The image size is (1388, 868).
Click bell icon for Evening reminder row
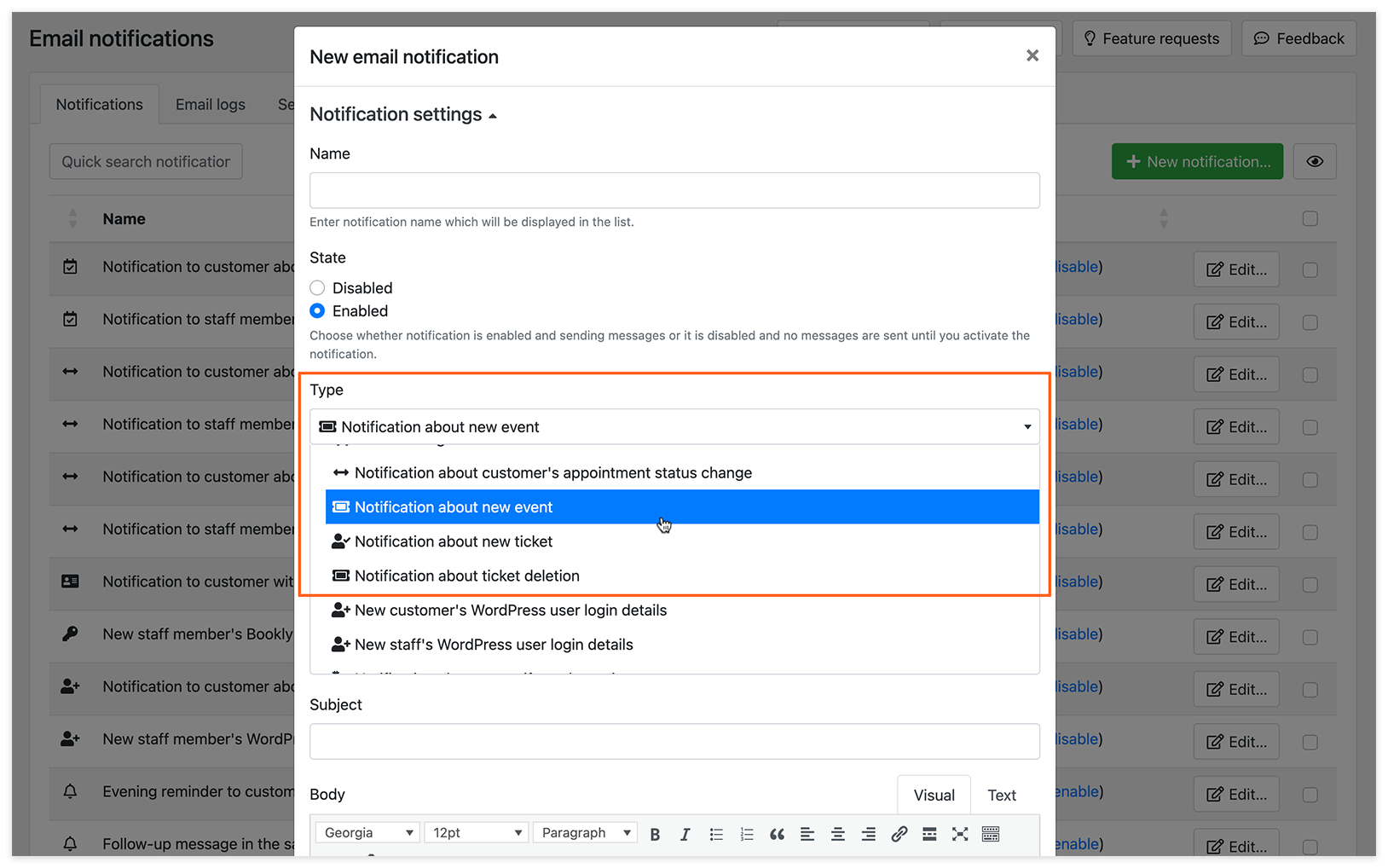click(x=70, y=791)
